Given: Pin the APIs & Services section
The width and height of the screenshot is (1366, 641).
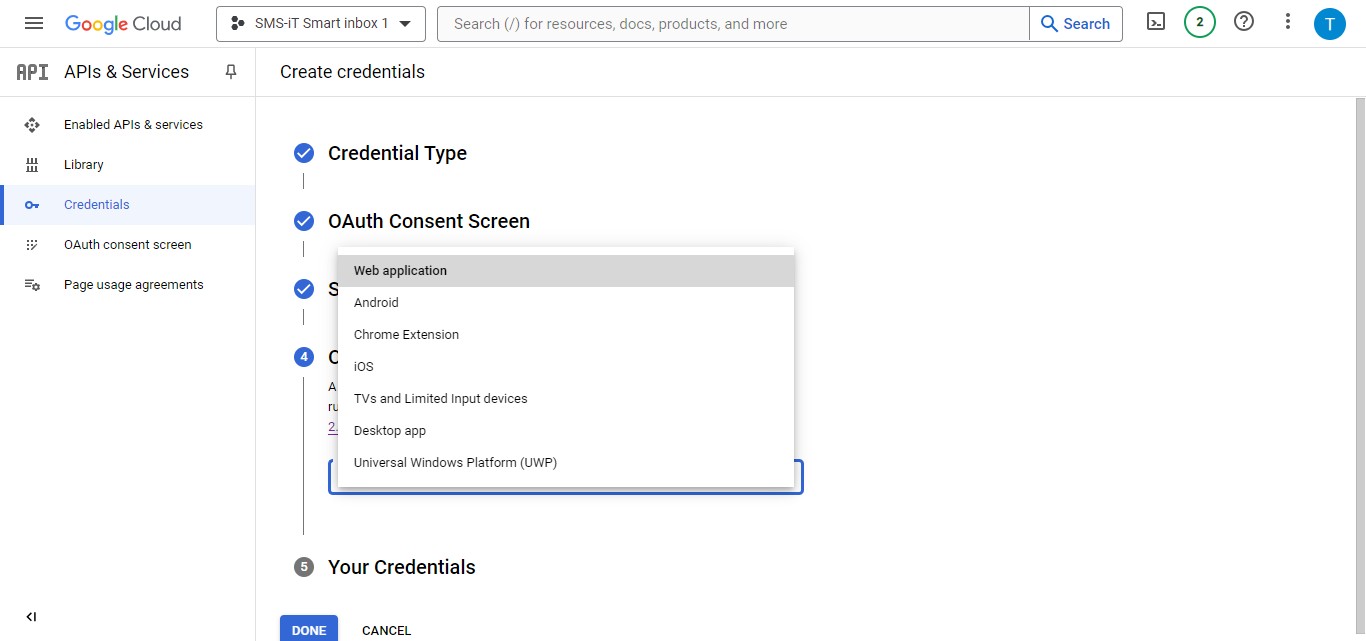Looking at the screenshot, I should (231, 71).
